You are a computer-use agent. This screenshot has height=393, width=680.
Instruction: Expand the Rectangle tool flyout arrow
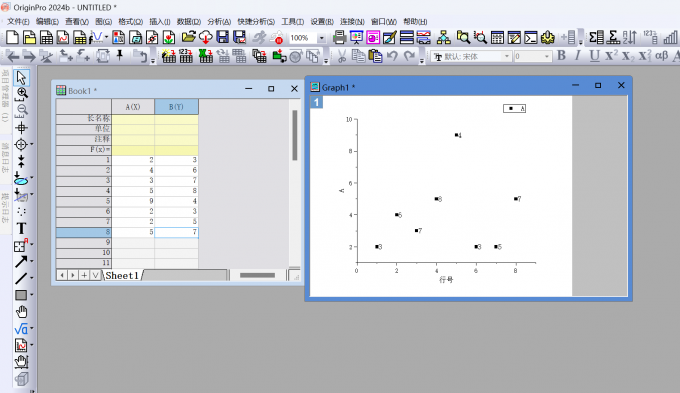pos(32,295)
